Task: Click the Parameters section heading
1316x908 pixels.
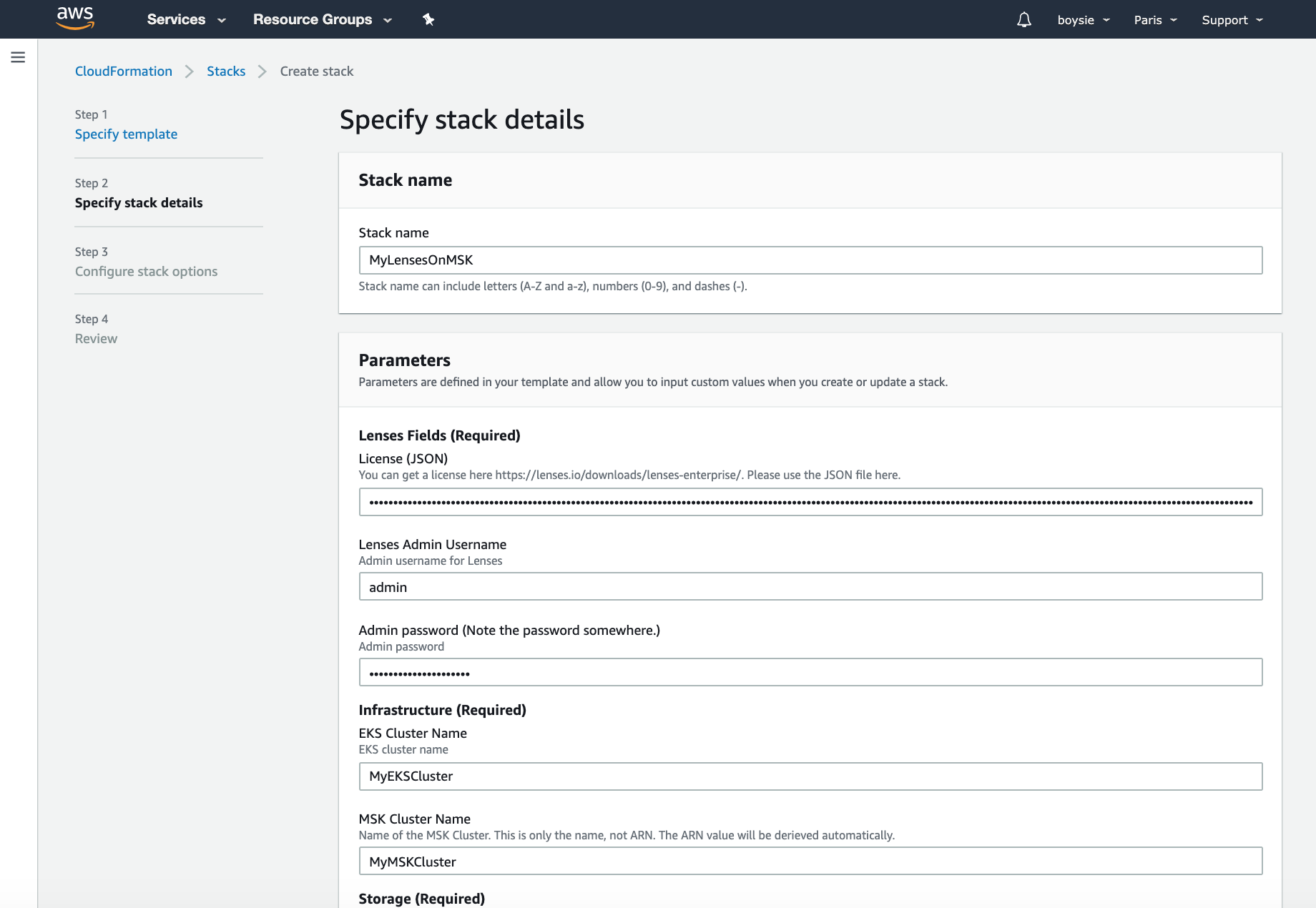Action: point(404,360)
